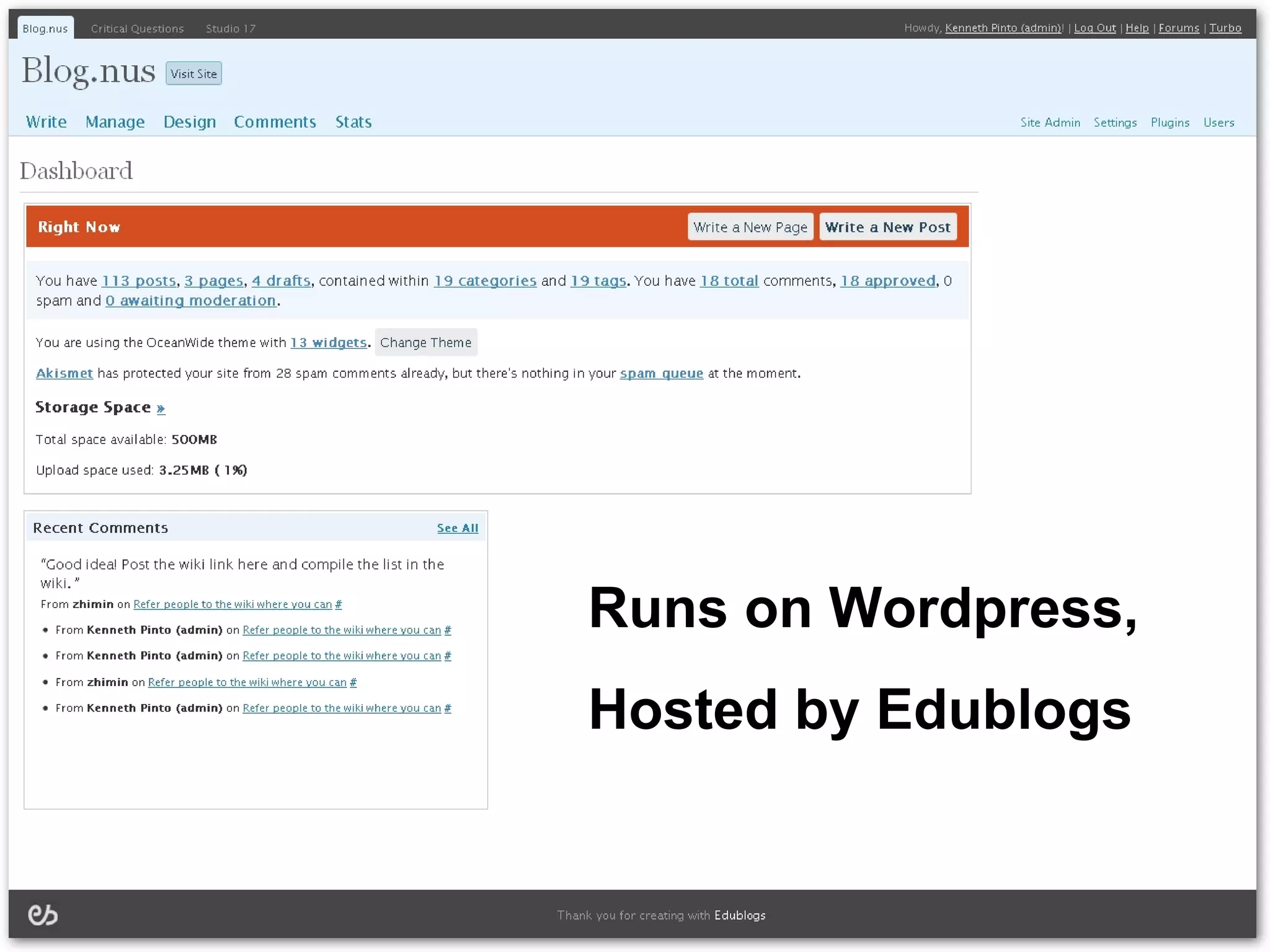Open the 0 awaiting moderation link
This screenshot has width=1270, height=952.
point(190,301)
